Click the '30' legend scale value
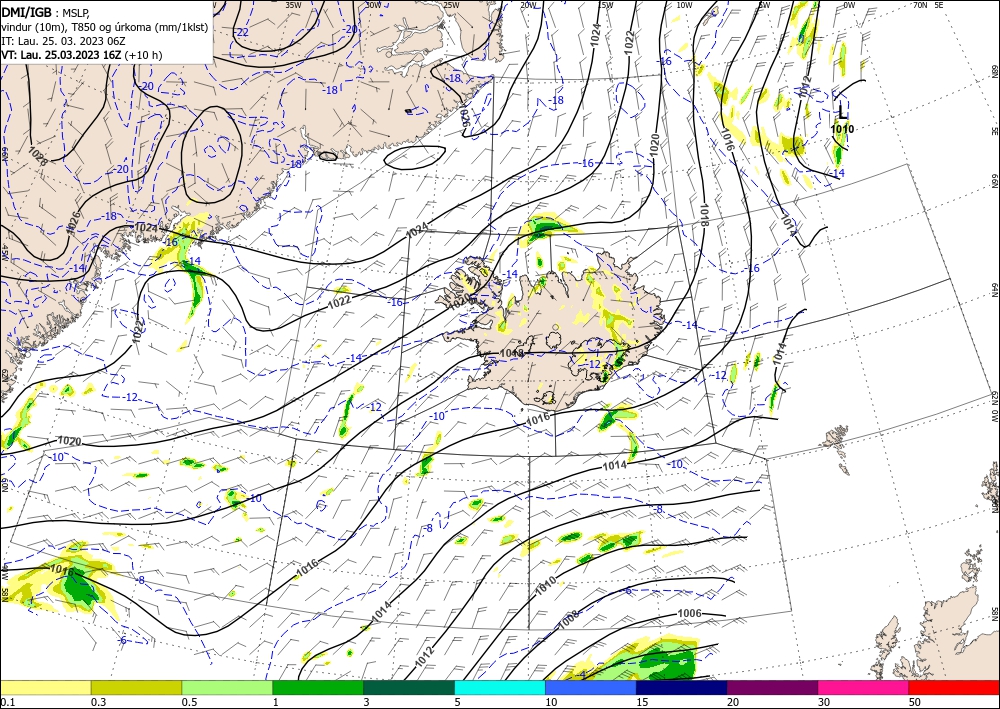 (x=824, y=702)
